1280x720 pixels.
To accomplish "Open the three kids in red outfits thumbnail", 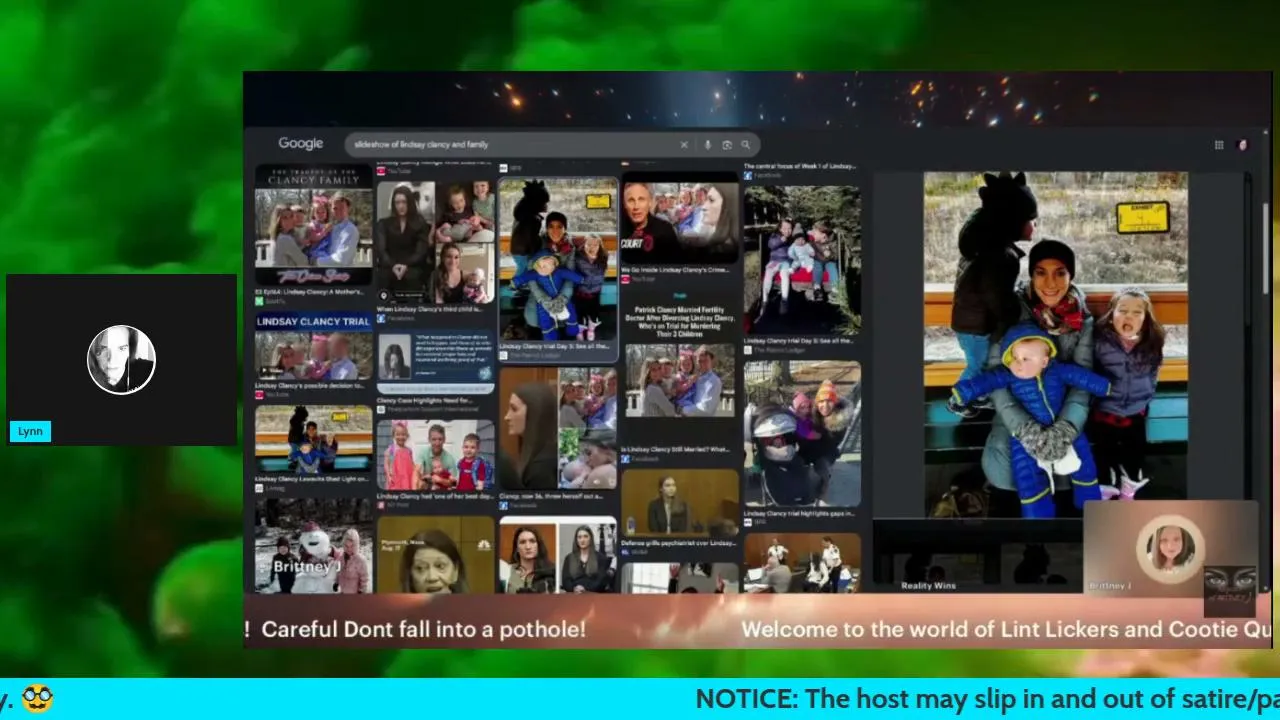I will 436,454.
